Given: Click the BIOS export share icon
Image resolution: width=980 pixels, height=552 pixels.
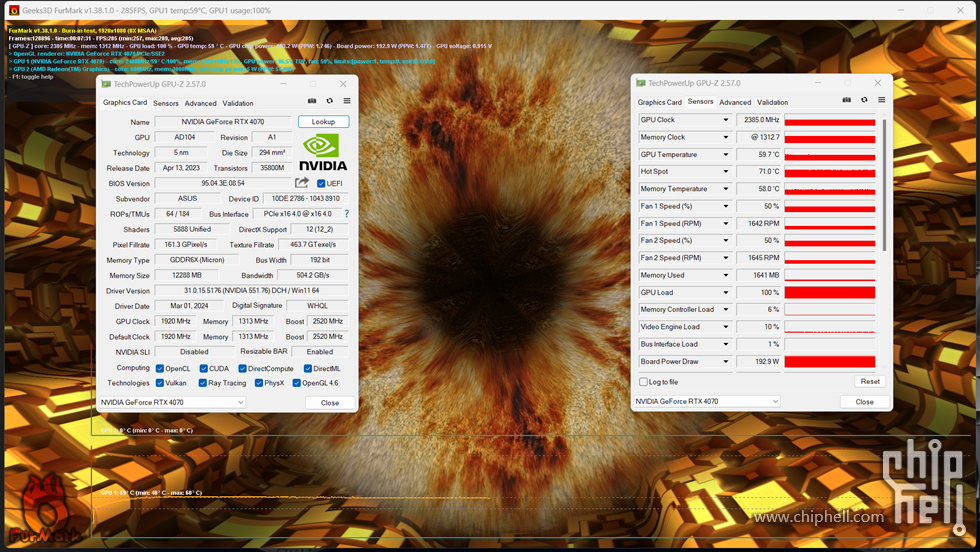Looking at the screenshot, I should click(302, 183).
